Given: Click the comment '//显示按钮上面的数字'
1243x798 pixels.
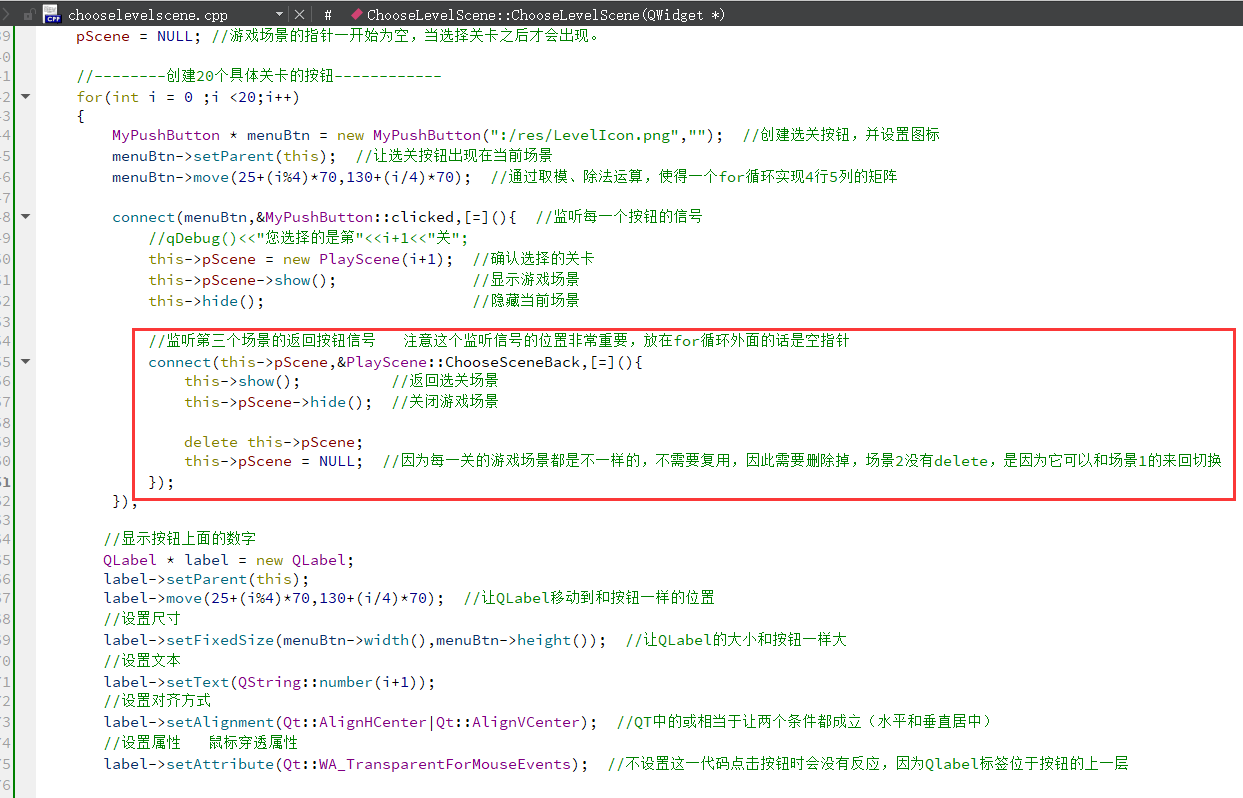Looking at the screenshot, I should coord(180,539).
